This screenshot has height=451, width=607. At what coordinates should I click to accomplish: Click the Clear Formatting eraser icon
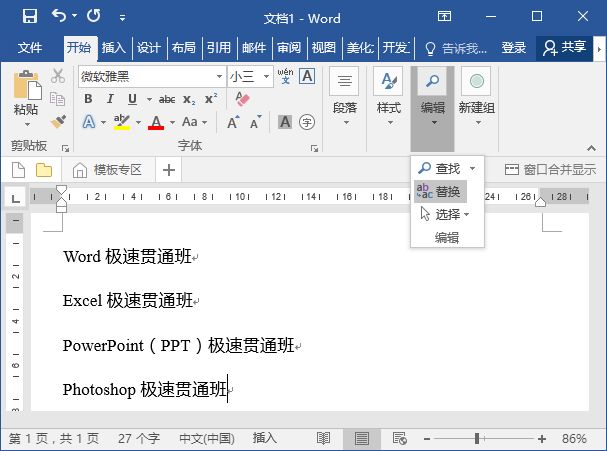pyautogui.click(x=241, y=99)
